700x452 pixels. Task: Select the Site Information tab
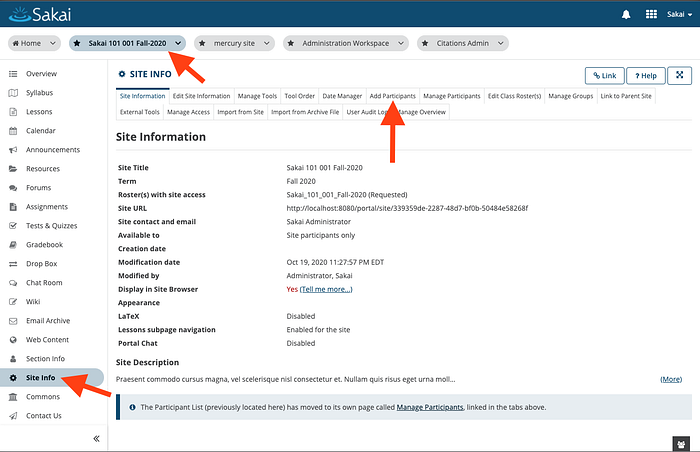click(x=142, y=96)
